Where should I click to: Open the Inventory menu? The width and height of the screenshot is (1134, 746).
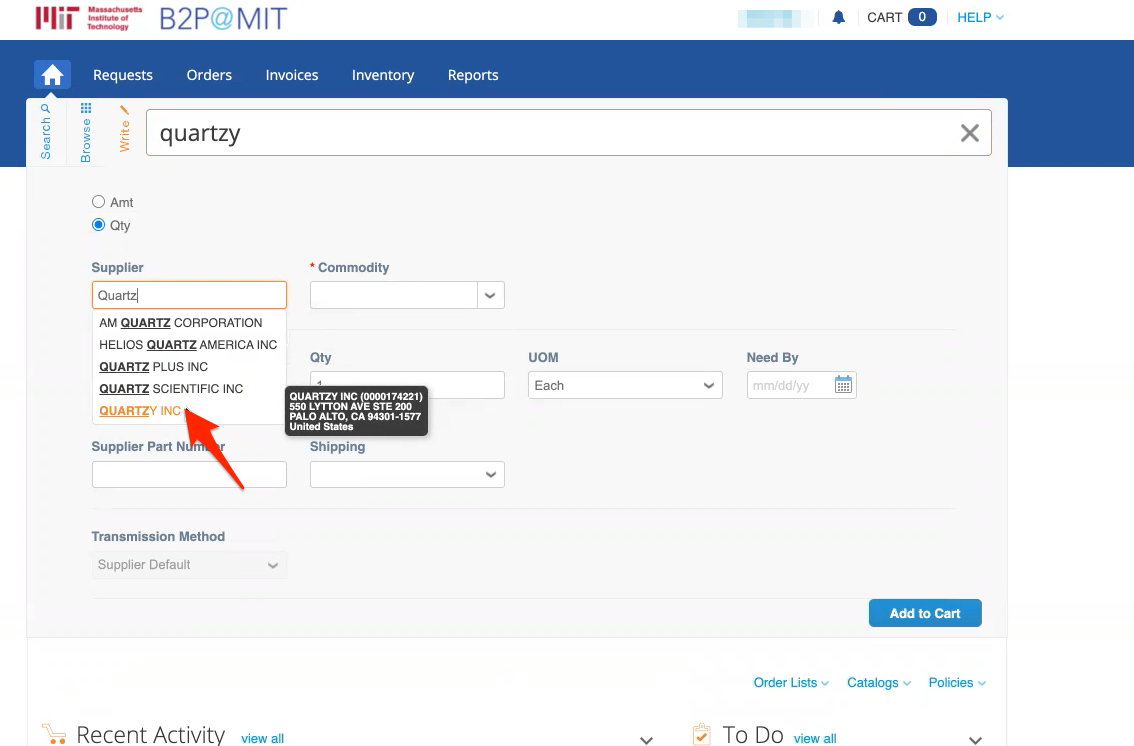pyautogui.click(x=383, y=75)
